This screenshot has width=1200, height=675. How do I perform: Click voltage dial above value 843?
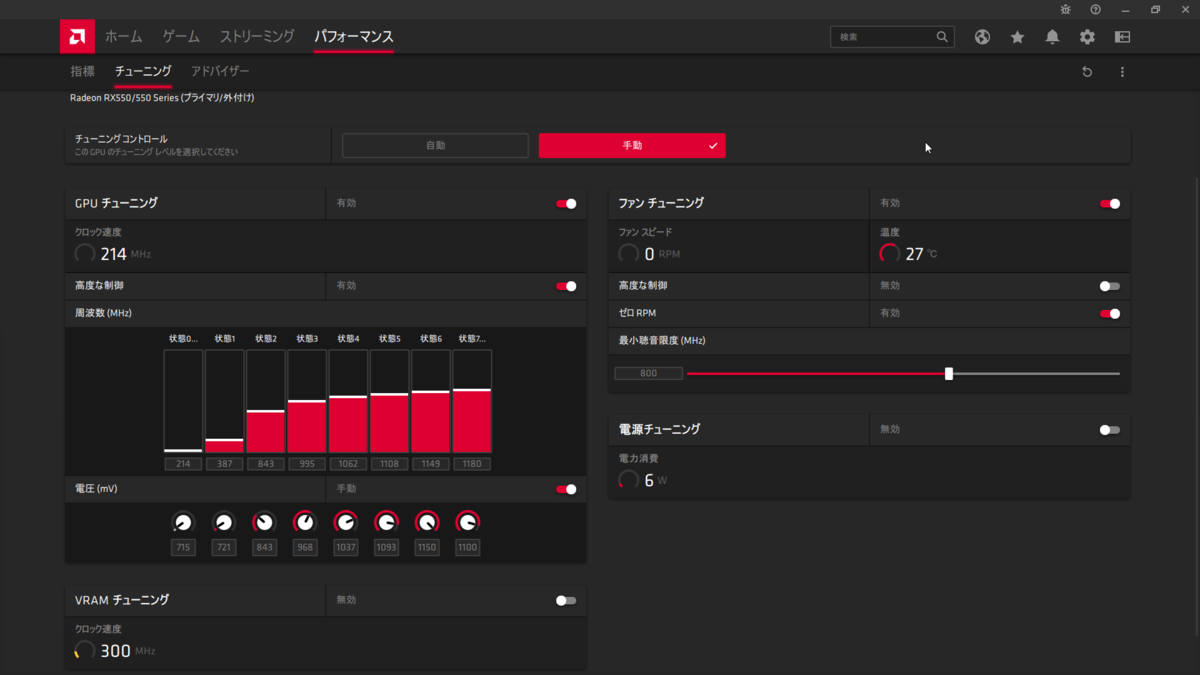(x=264, y=522)
